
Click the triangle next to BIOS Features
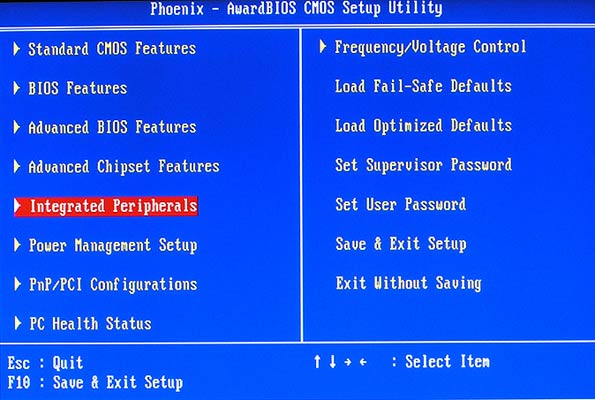click(17, 88)
